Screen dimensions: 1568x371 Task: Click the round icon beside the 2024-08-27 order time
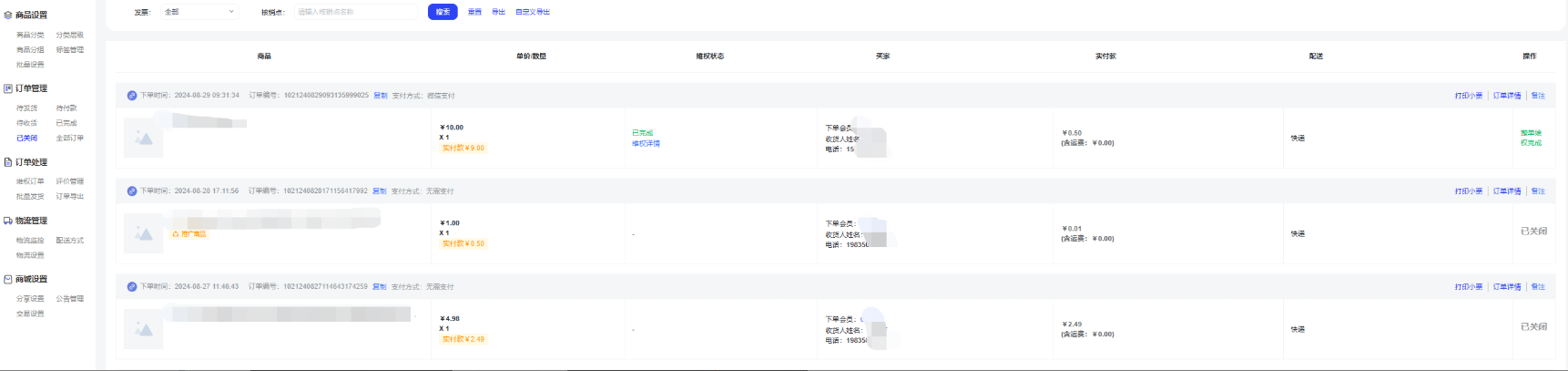[132, 287]
